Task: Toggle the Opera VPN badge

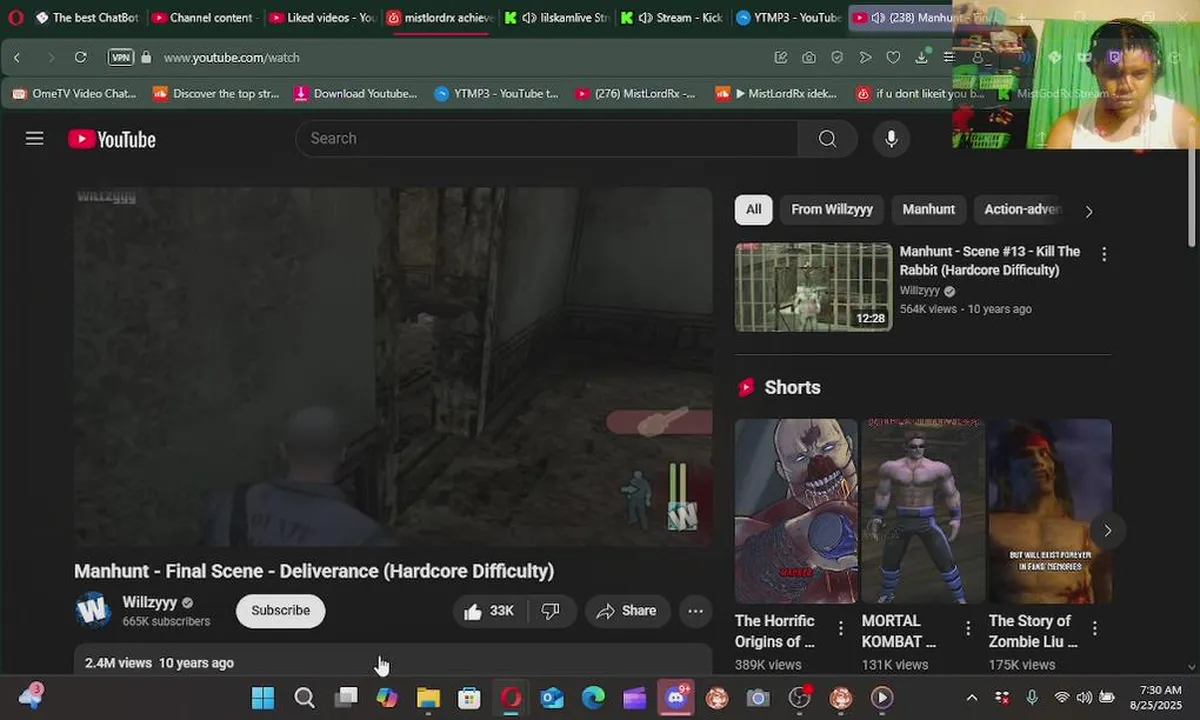Action: [121, 58]
